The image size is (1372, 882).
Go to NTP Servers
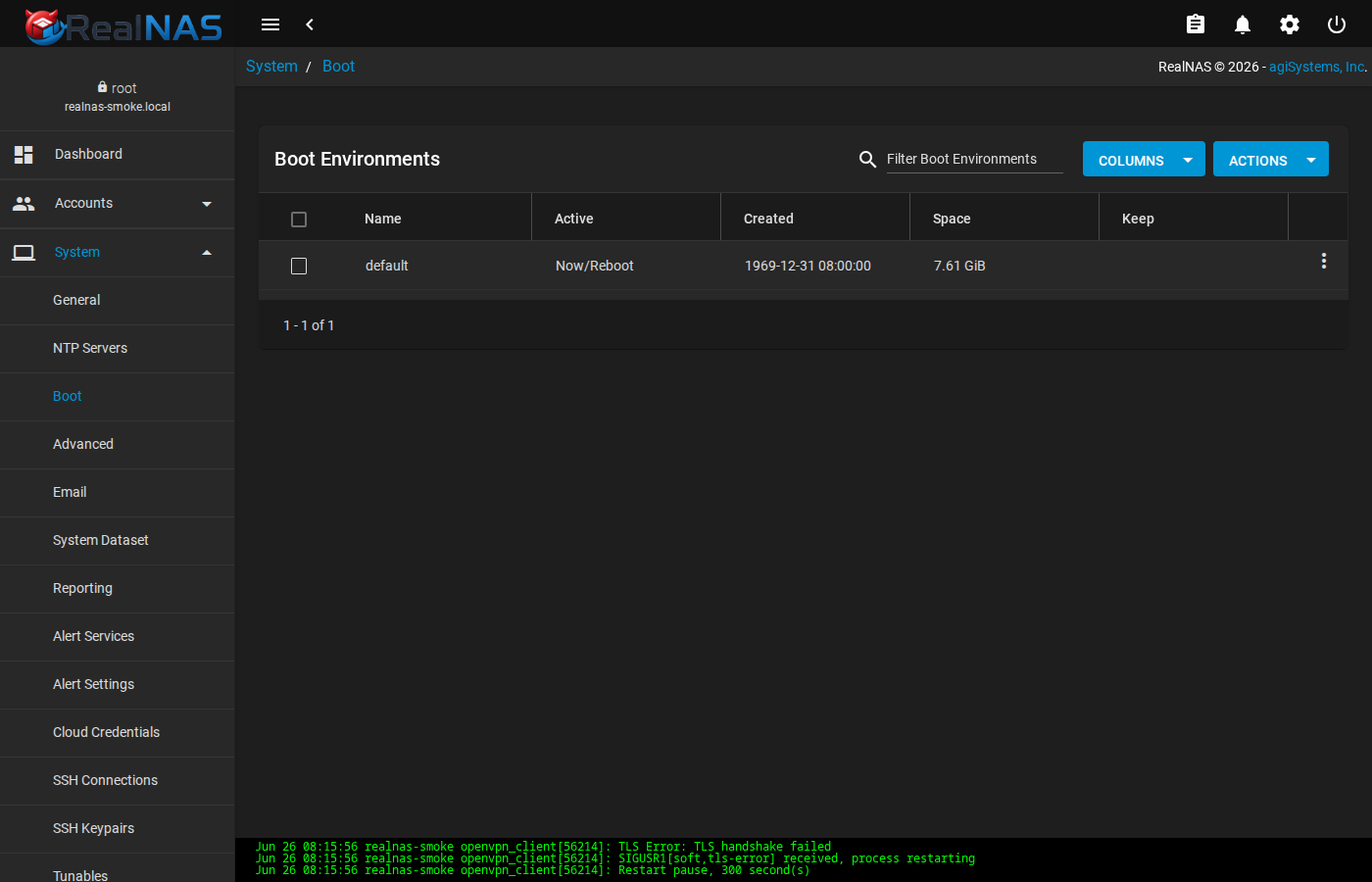coord(118,349)
